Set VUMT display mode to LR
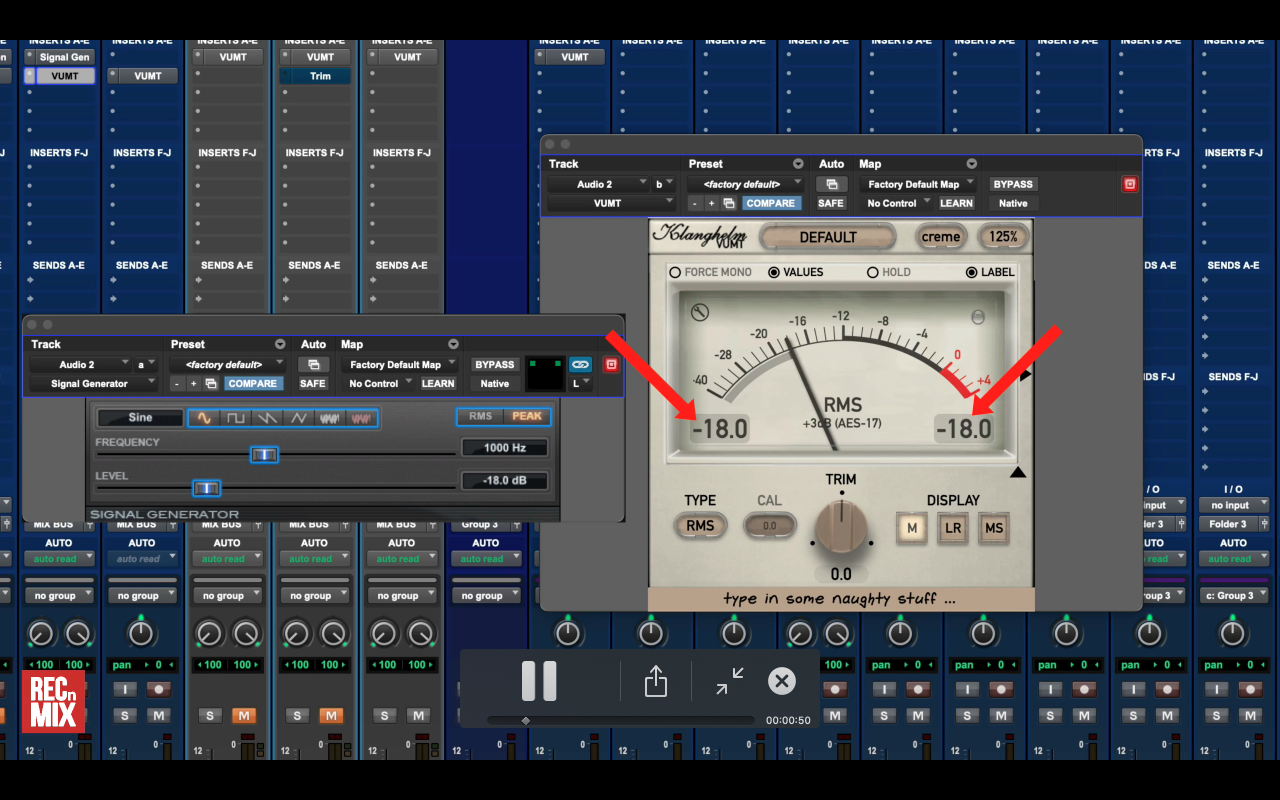This screenshot has width=1280, height=800. pyautogui.click(x=953, y=529)
